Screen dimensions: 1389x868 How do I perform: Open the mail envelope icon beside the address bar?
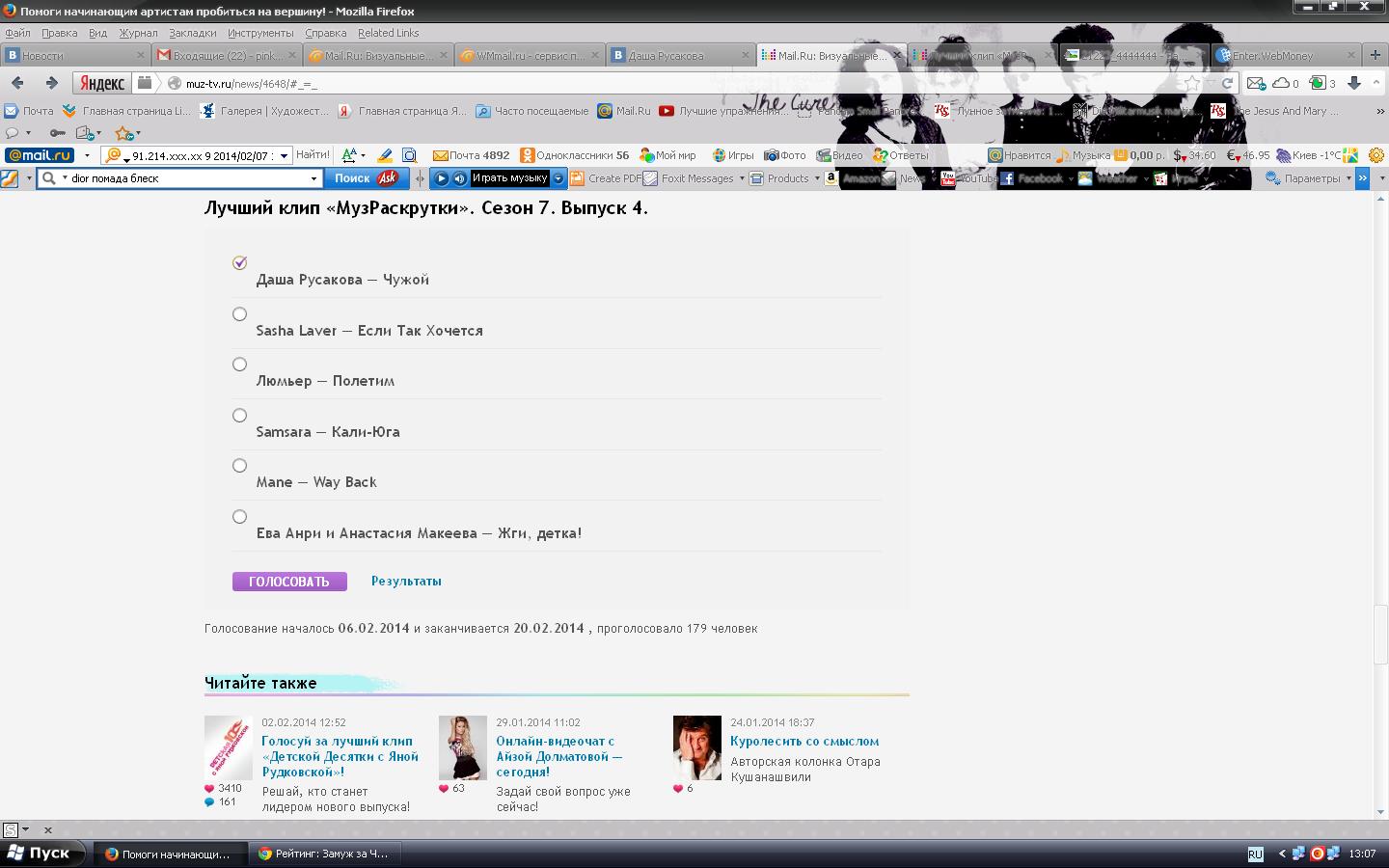coord(1255,83)
